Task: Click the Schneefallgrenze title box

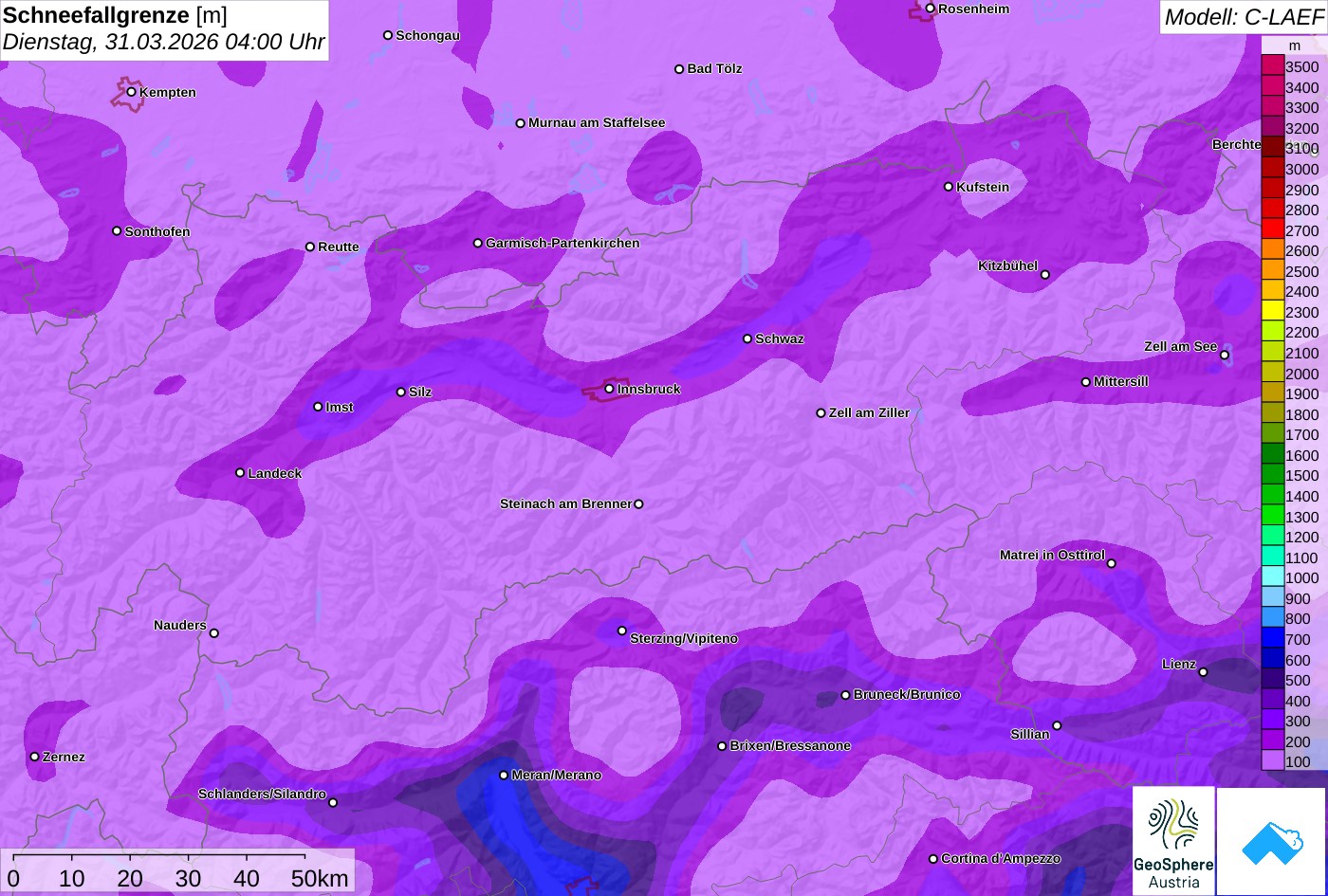Action: click(x=164, y=29)
